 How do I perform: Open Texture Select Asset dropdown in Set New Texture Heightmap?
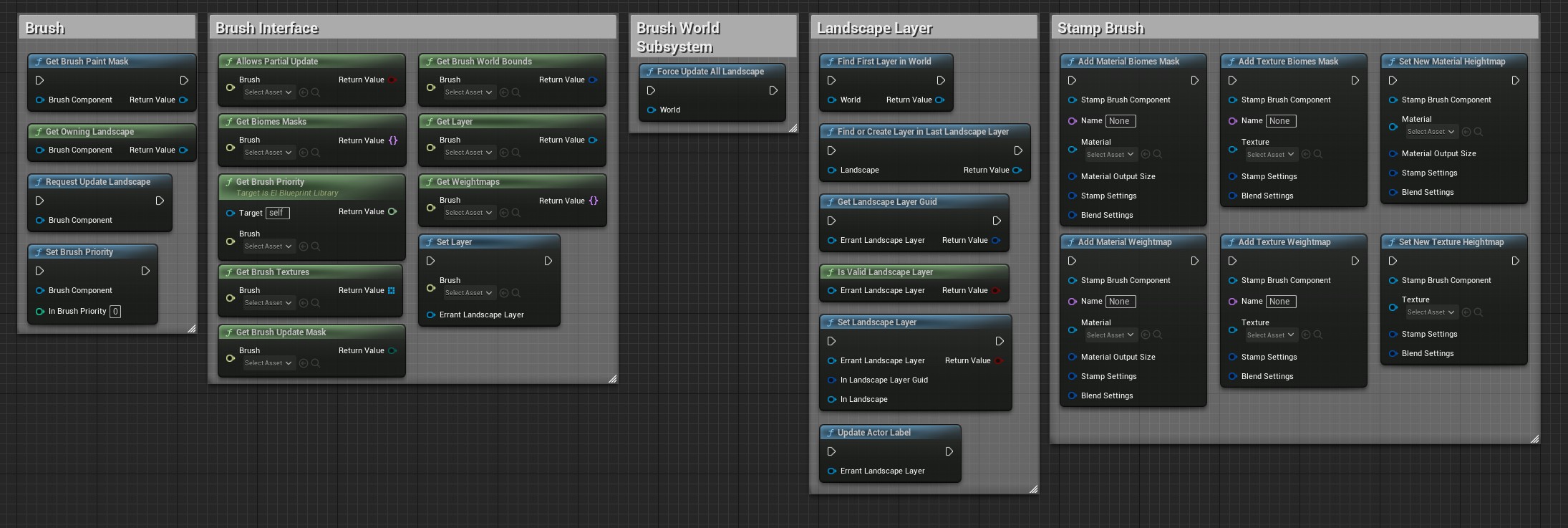[x=1431, y=312]
